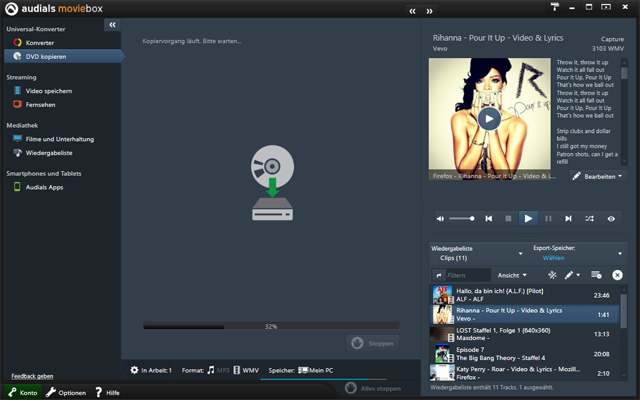Click the phone icon beside Audials Apps
This screenshot has width=640, height=400.
17,187
